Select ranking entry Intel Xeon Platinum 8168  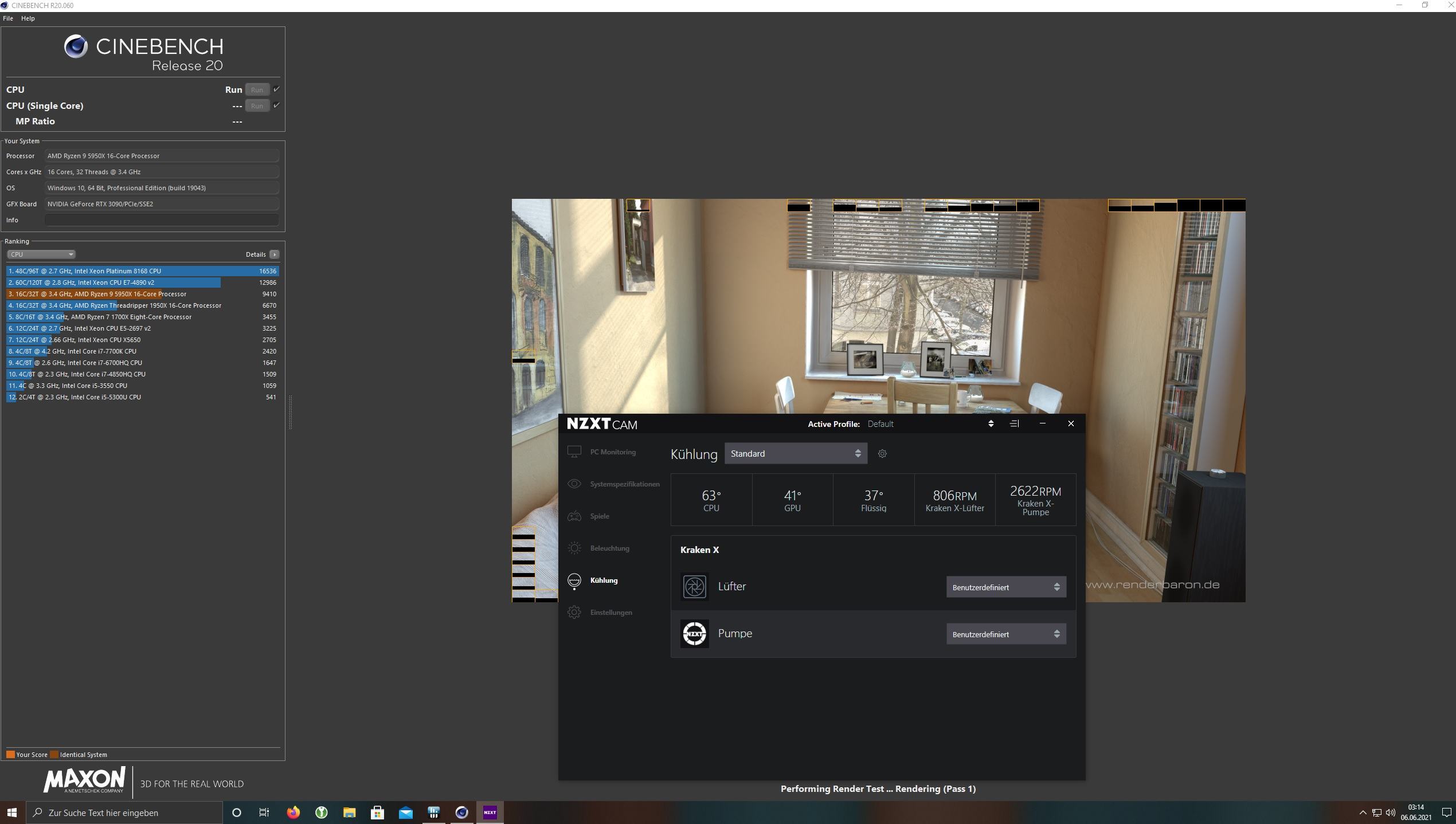(x=143, y=270)
